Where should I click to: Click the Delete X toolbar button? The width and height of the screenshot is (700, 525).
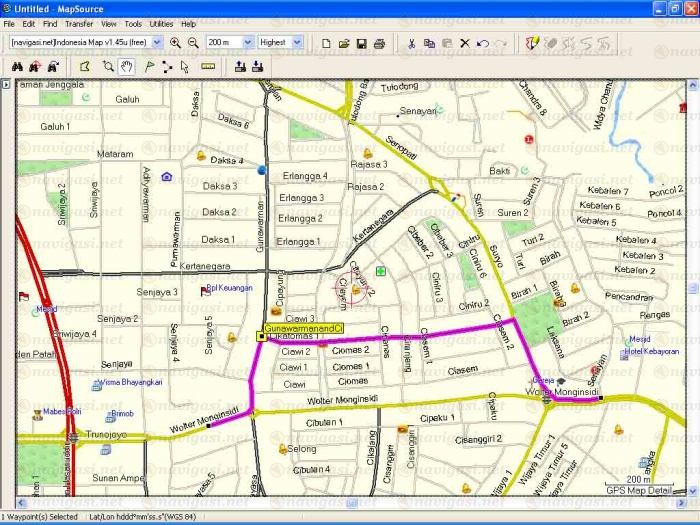tap(465, 43)
